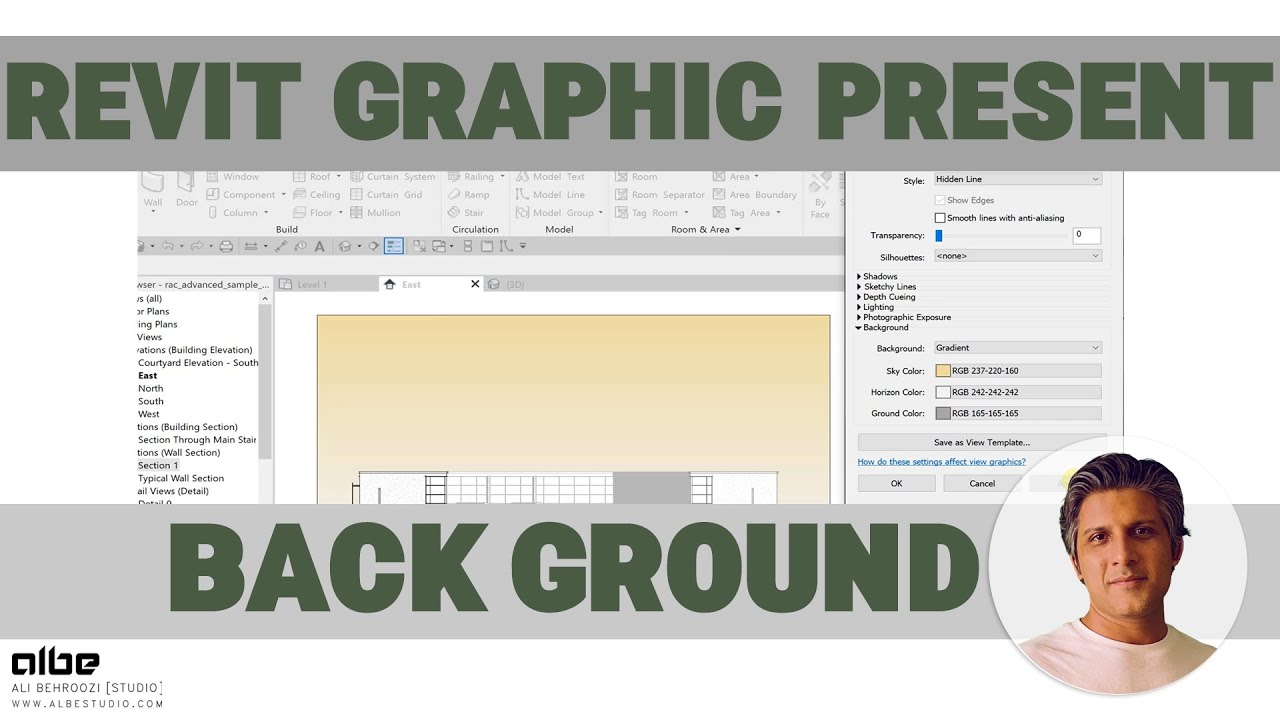
Task: Choose the Tag Room tool
Action: pos(651,213)
